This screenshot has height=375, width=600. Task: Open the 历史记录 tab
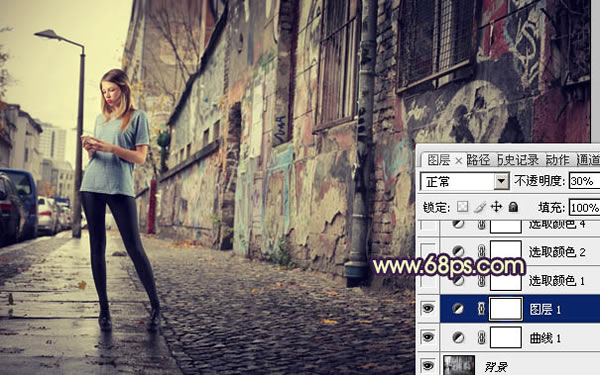click(518, 160)
